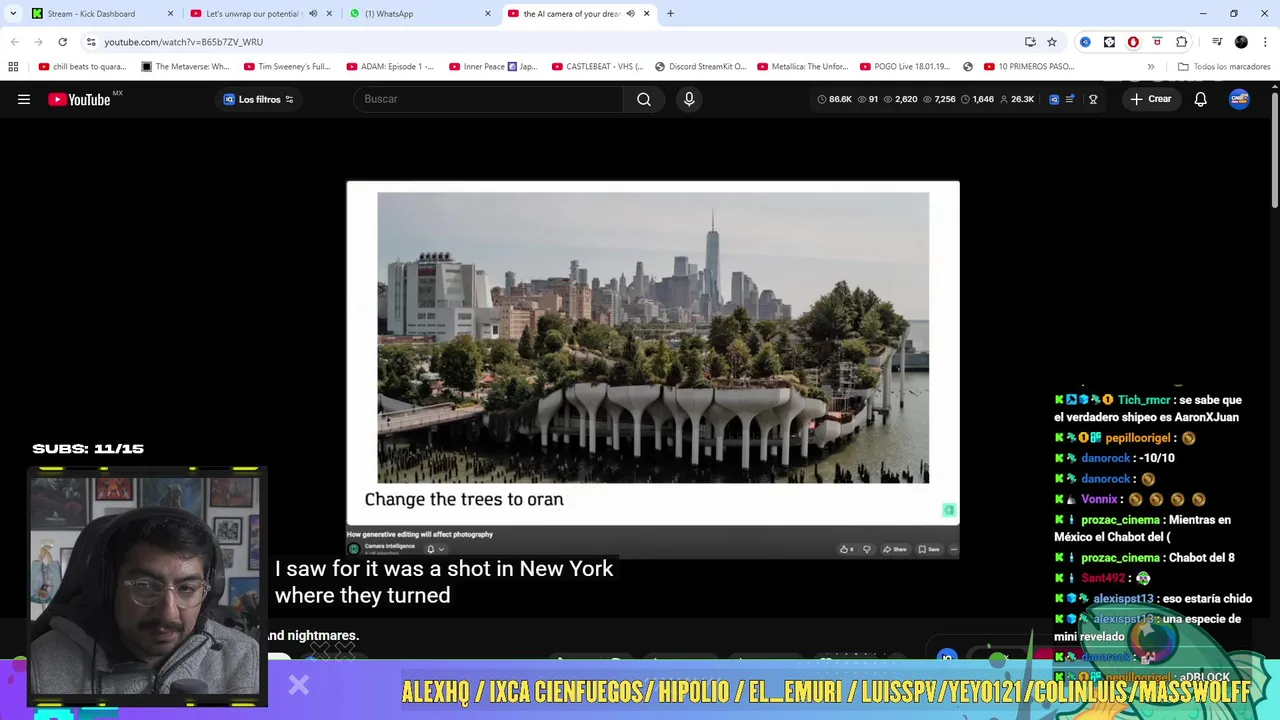Show more bookmarks with the double chevron
This screenshot has height=720, width=1280.
point(1151,67)
